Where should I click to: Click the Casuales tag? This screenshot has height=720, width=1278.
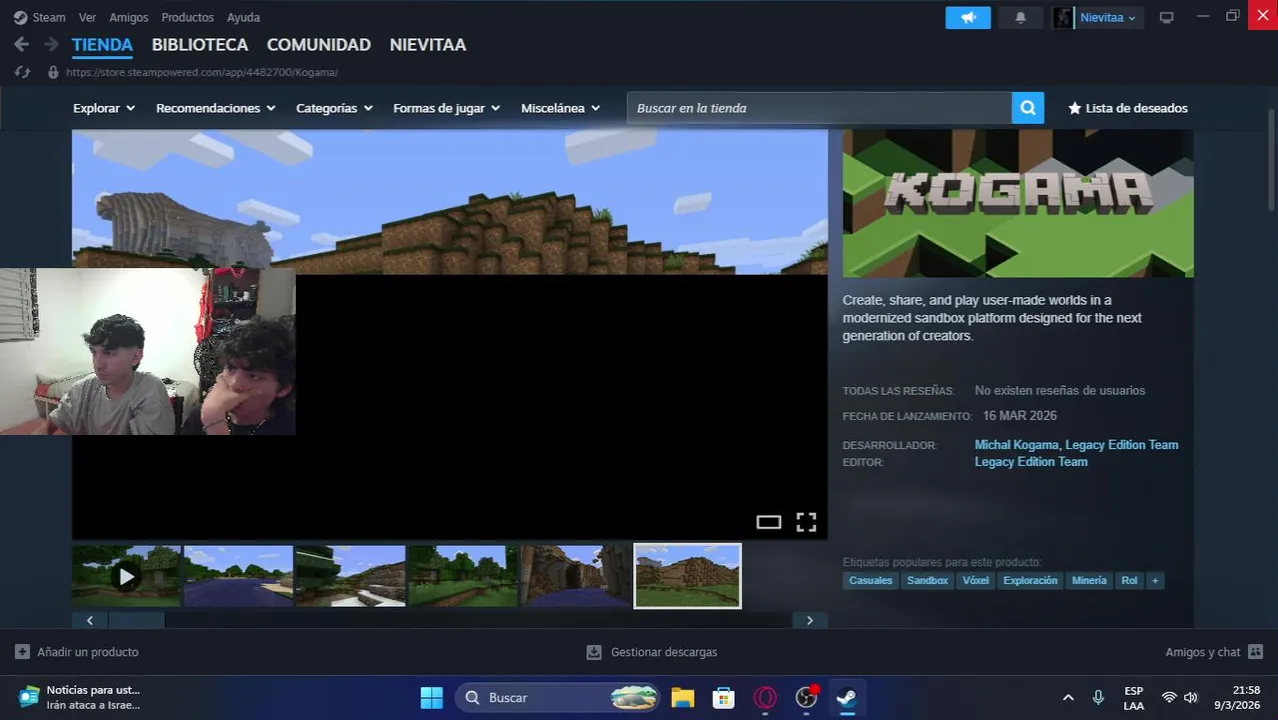click(870, 580)
